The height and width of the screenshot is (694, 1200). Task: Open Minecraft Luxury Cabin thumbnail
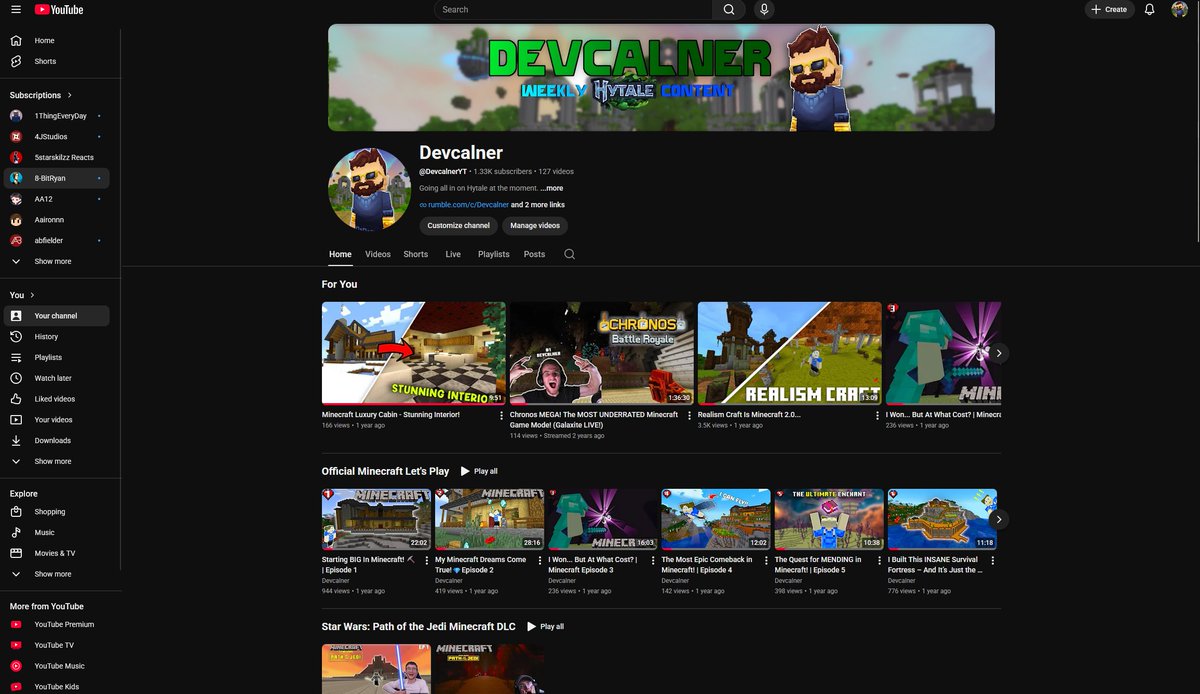413,353
